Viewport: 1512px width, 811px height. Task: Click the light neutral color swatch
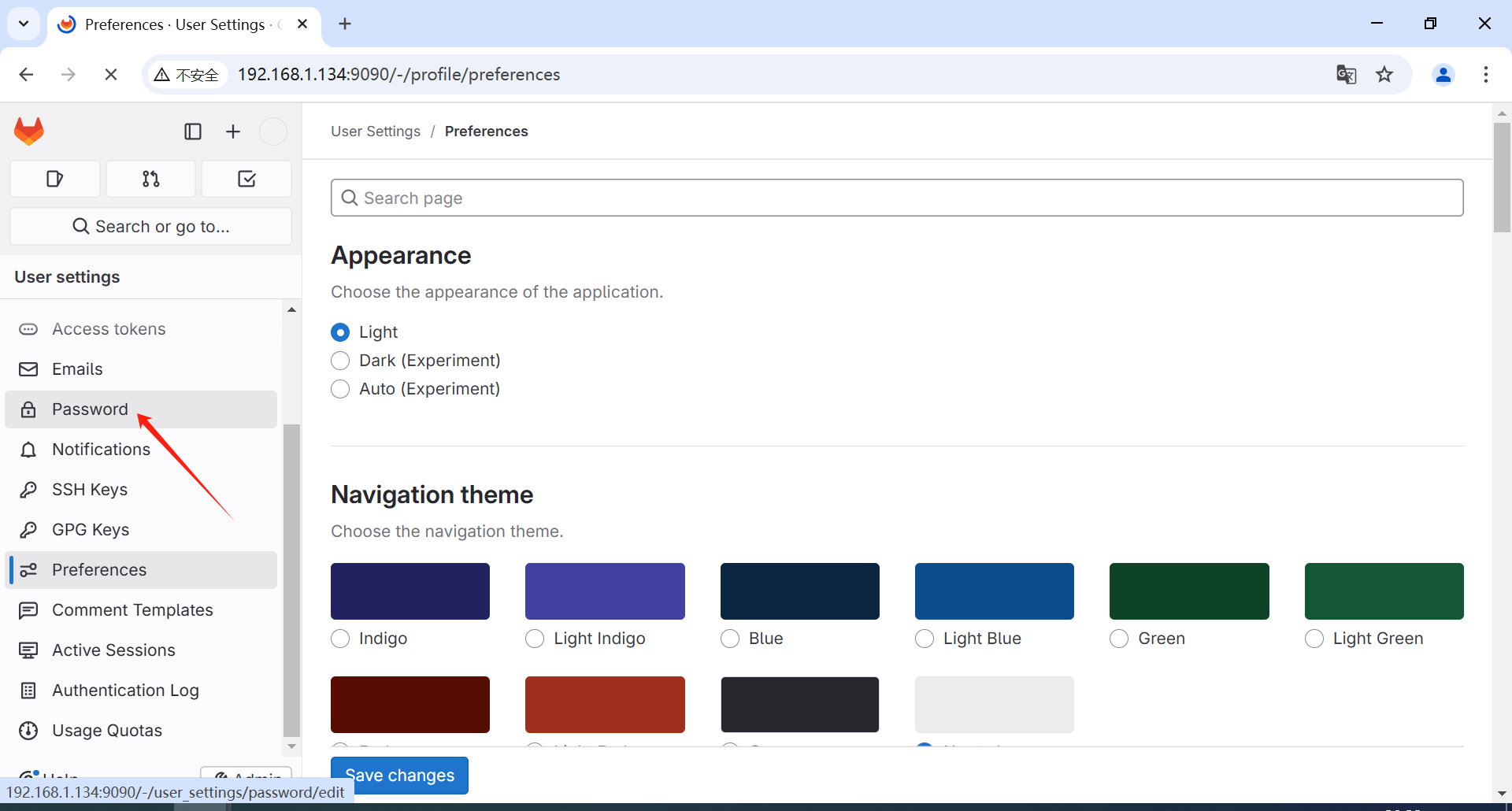point(995,705)
